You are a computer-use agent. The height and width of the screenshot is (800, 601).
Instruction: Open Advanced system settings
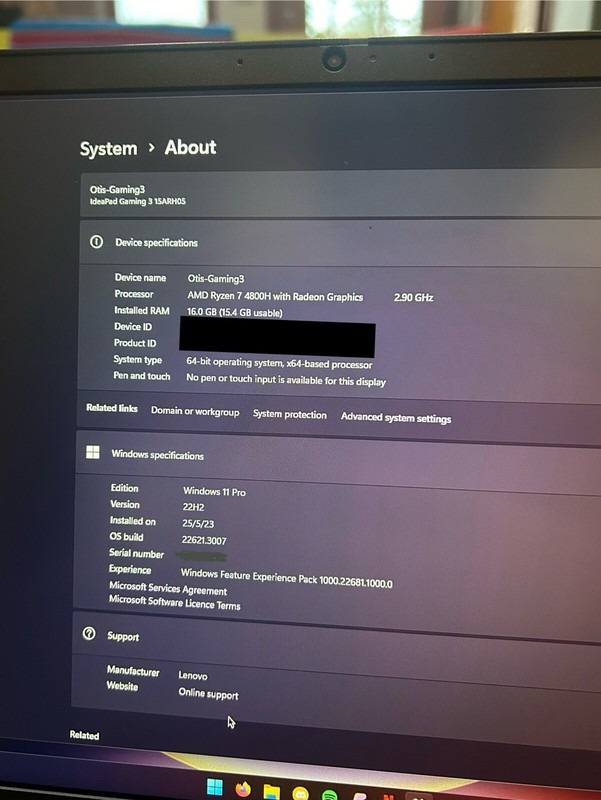click(x=396, y=418)
